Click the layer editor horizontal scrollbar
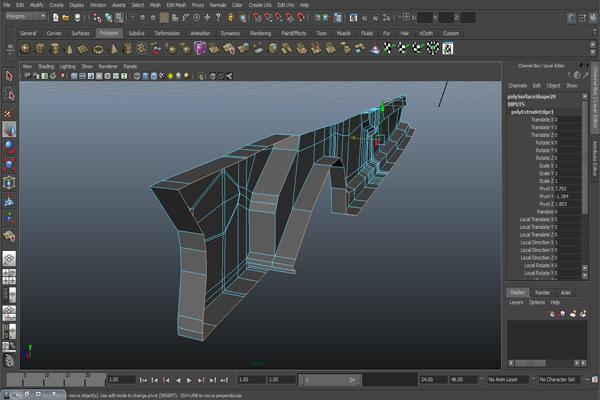This screenshot has height=400, width=600. pos(530,363)
